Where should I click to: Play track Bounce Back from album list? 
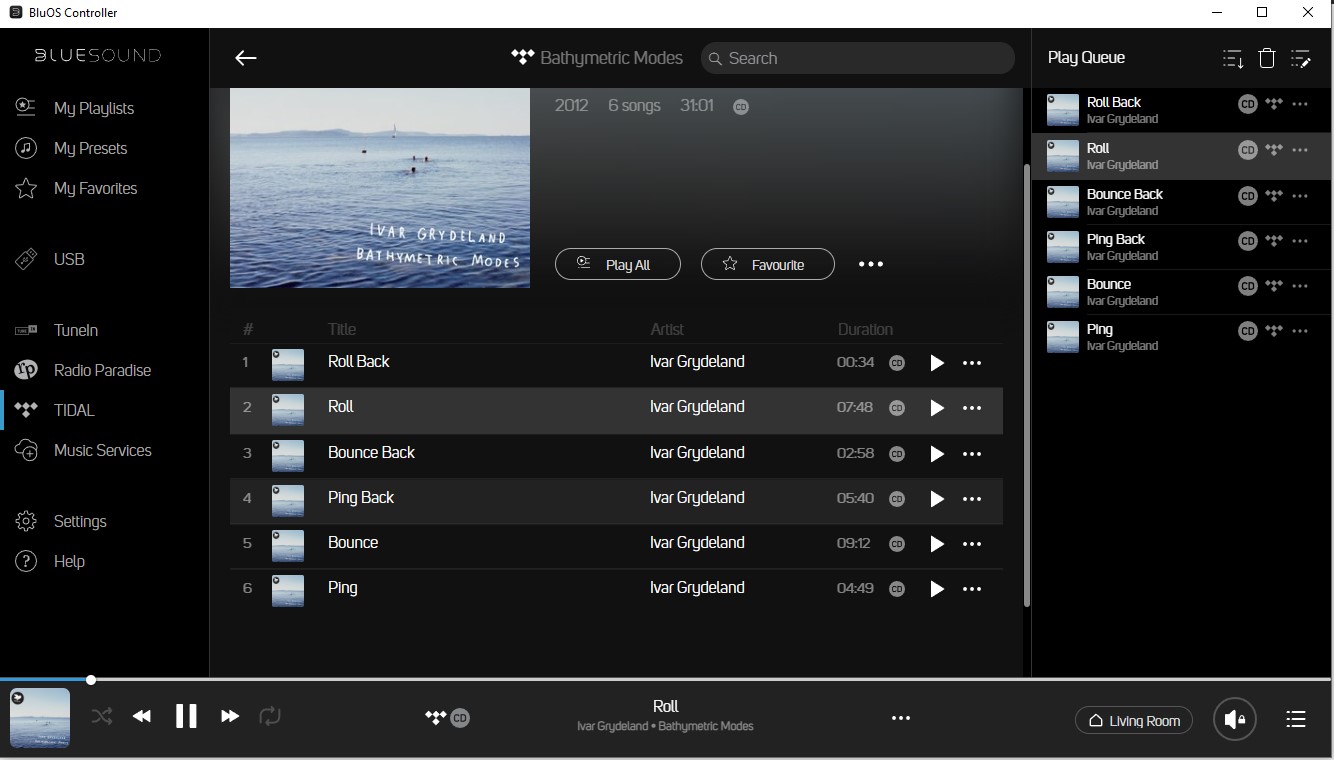[x=937, y=454]
